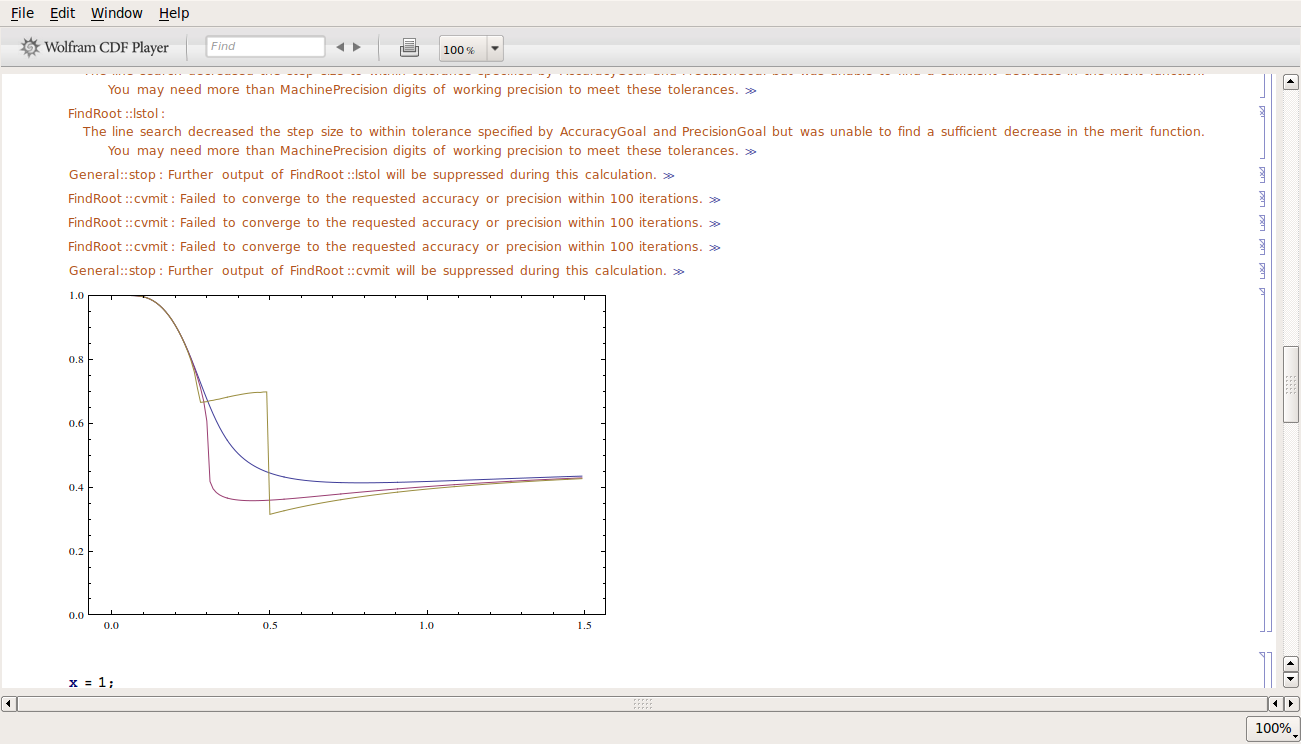1301x744 pixels.
Task: Click the x = 1; input cell
Action: coord(91,682)
